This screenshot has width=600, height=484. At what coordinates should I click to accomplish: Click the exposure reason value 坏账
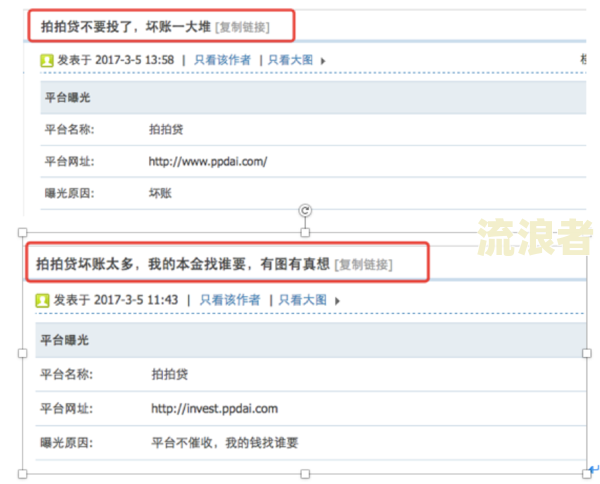(x=160, y=193)
